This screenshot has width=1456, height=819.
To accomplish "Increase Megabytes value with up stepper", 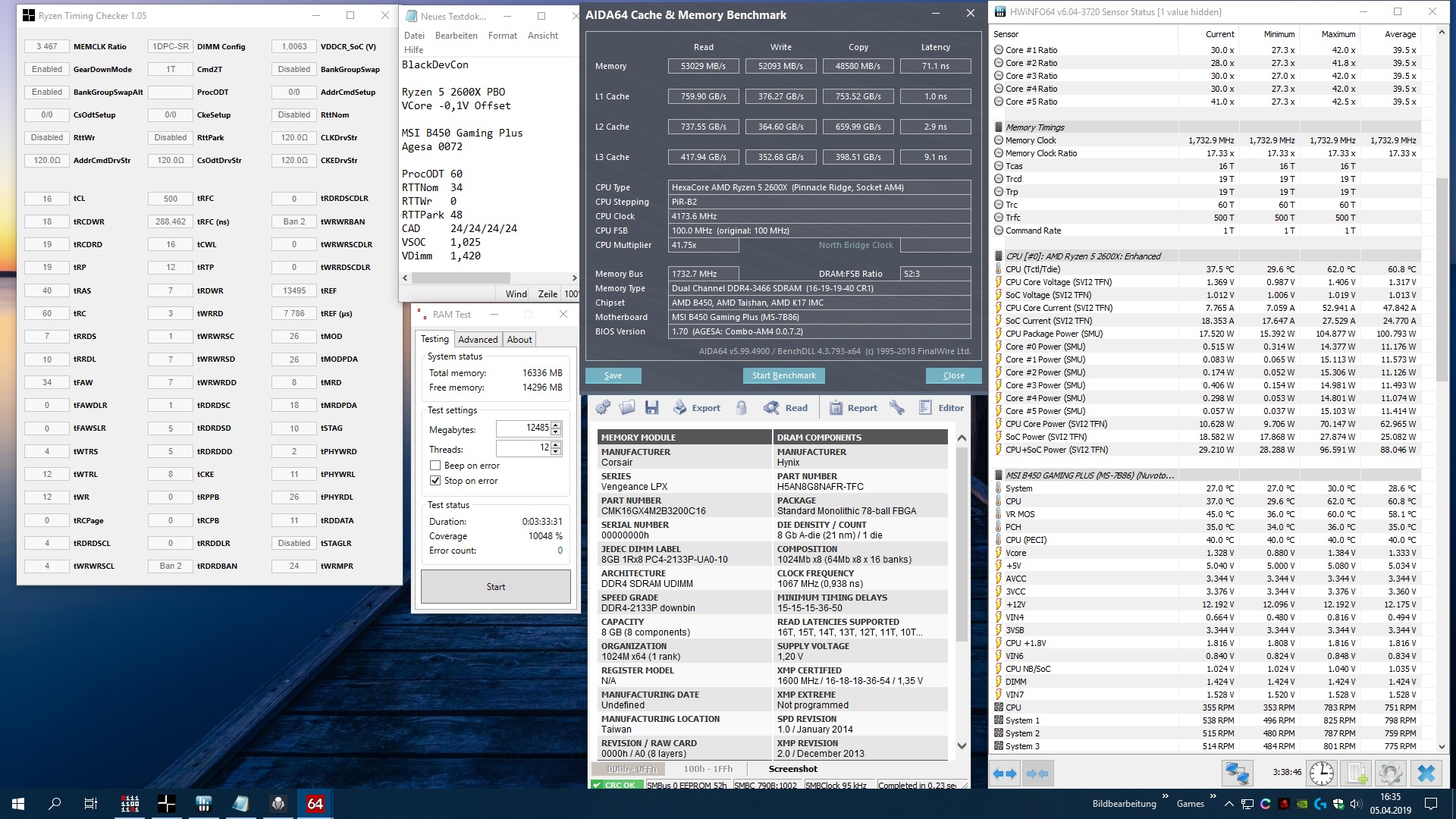I will (x=556, y=425).
